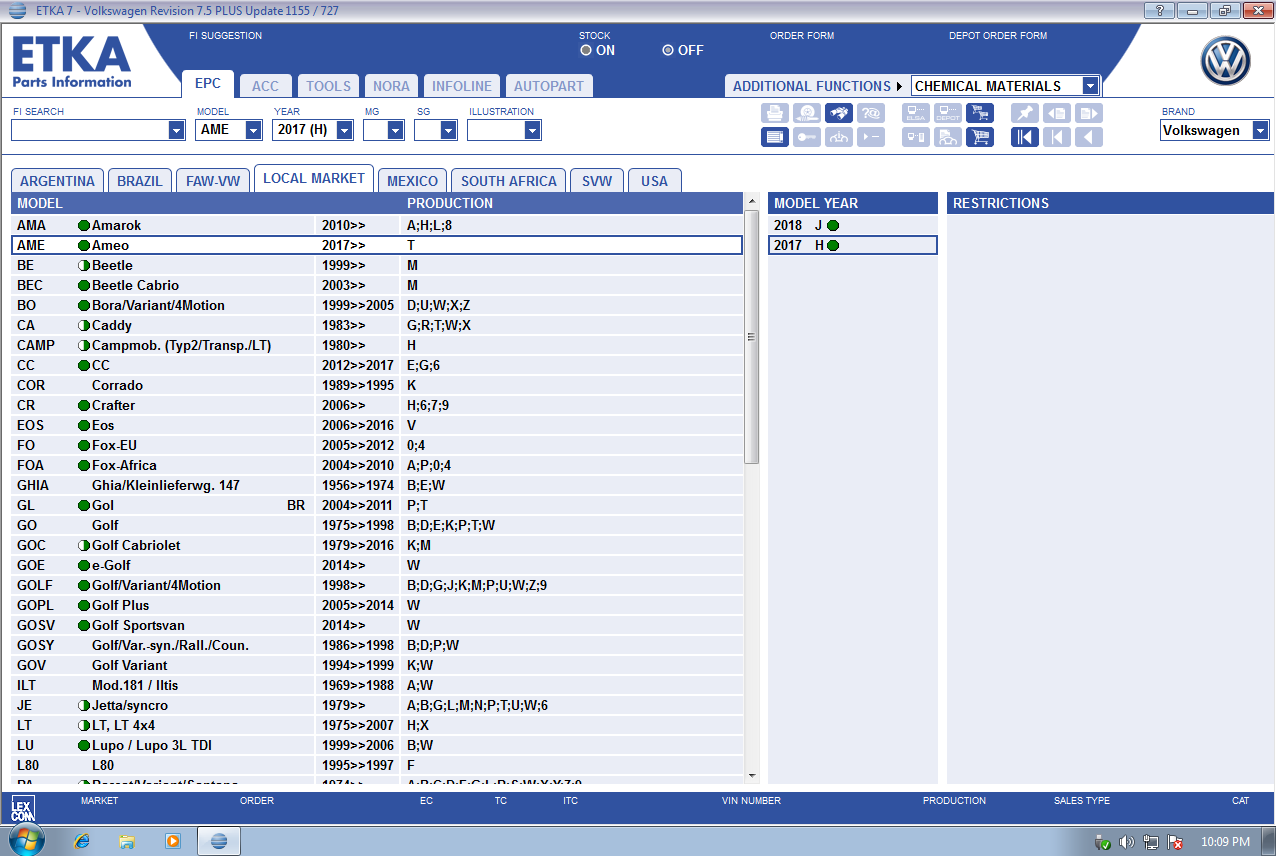1276x856 pixels.
Task: Click ORDER FORM in the header
Action: coord(802,36)
